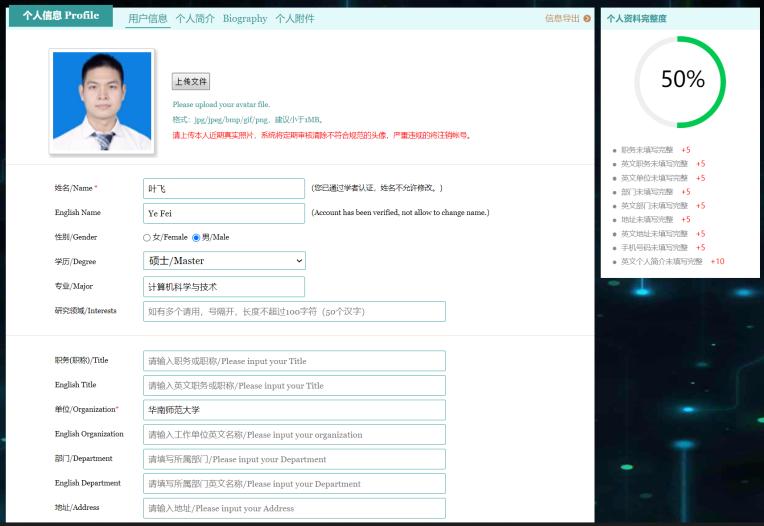The height and width of the screenshot is (526, 764).
Task: Open the 个人附件 tab
Action: (x=295, y=18)
